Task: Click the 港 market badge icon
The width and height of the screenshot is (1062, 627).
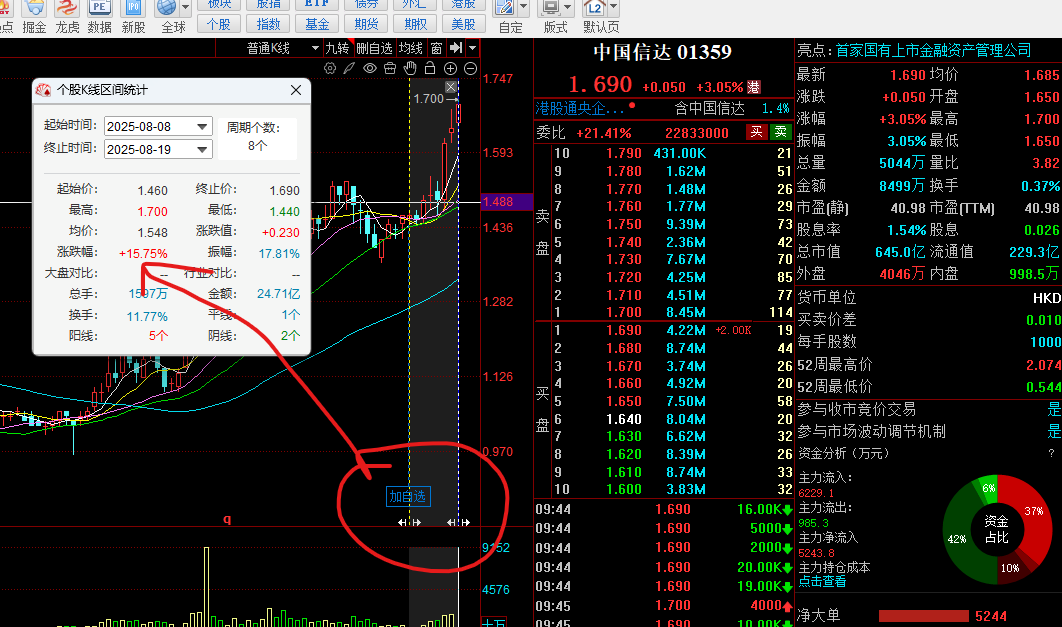Action: point(753,87)
